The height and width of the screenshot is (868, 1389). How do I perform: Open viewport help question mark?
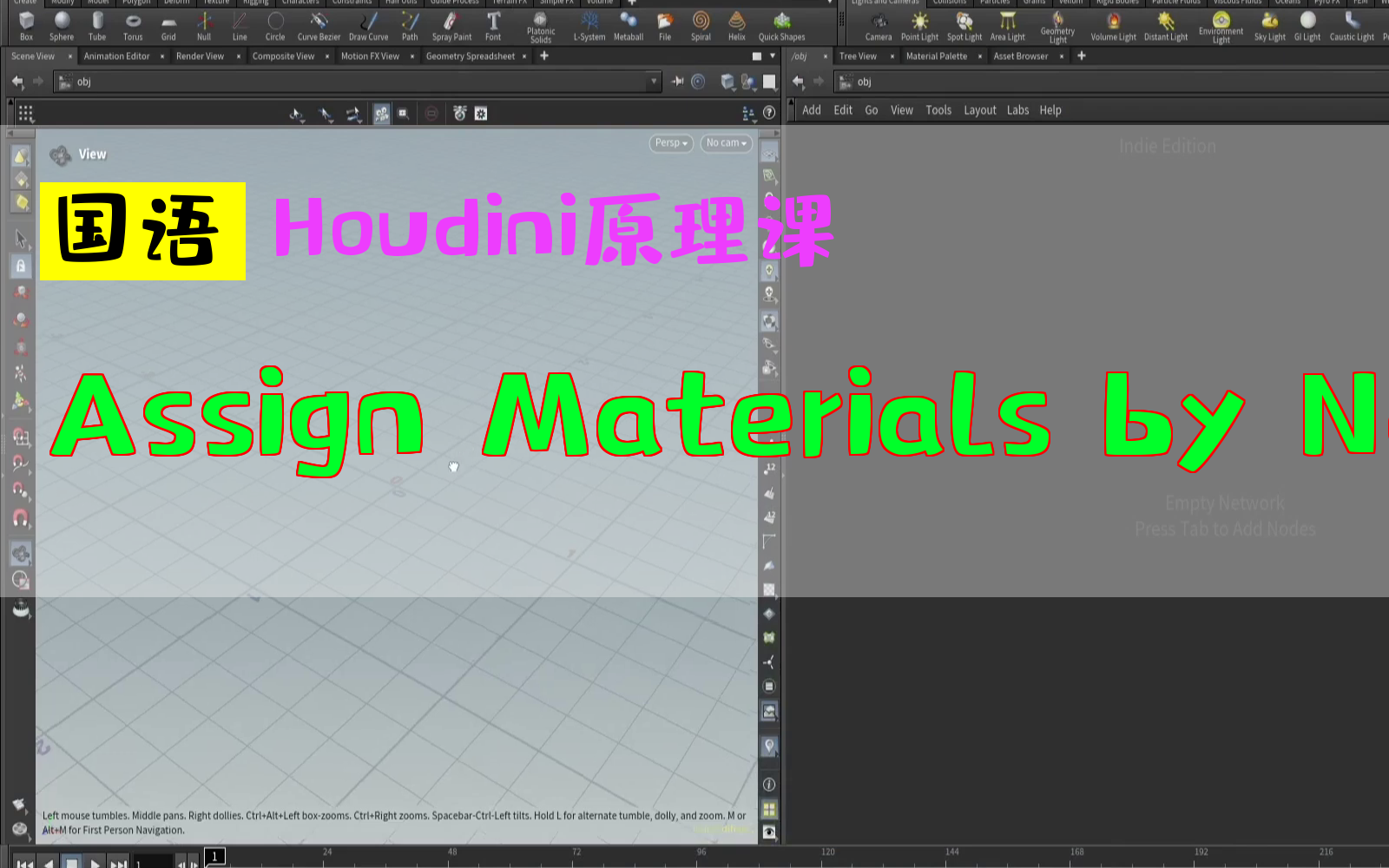[769, 113]
